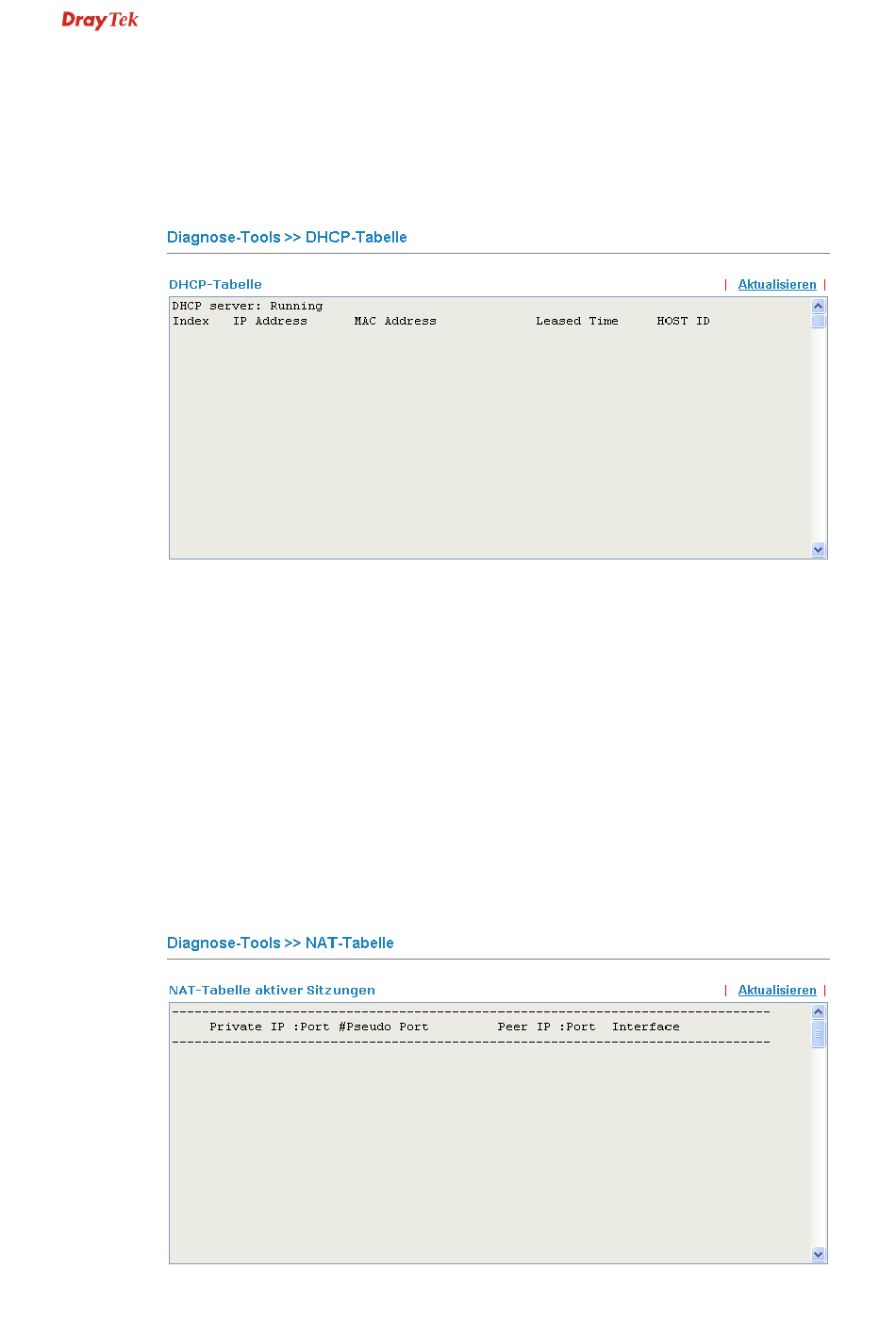Viewport: 896px width, 1319px height.
Task: Click the 'MAC Address' column header
Action: coord(395,321)
